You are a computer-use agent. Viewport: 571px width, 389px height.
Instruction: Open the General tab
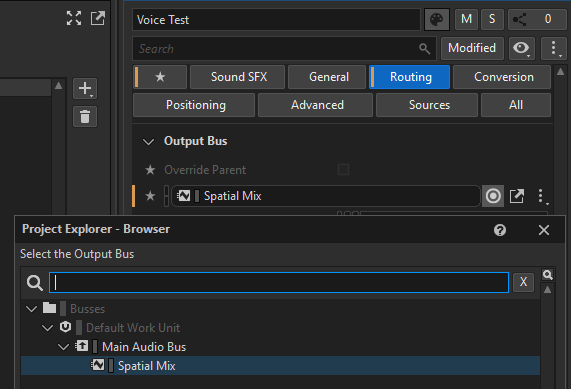[327, 77]
